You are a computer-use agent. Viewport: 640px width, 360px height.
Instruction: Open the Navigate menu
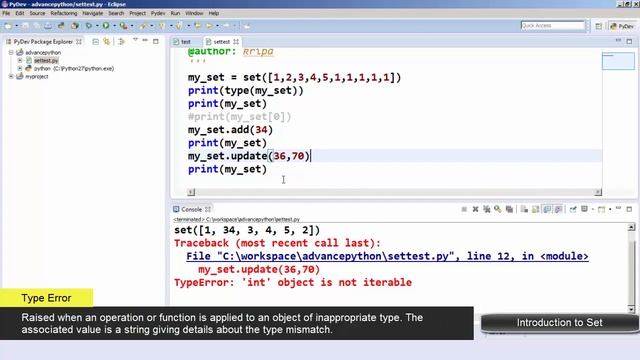click(93, 13)
